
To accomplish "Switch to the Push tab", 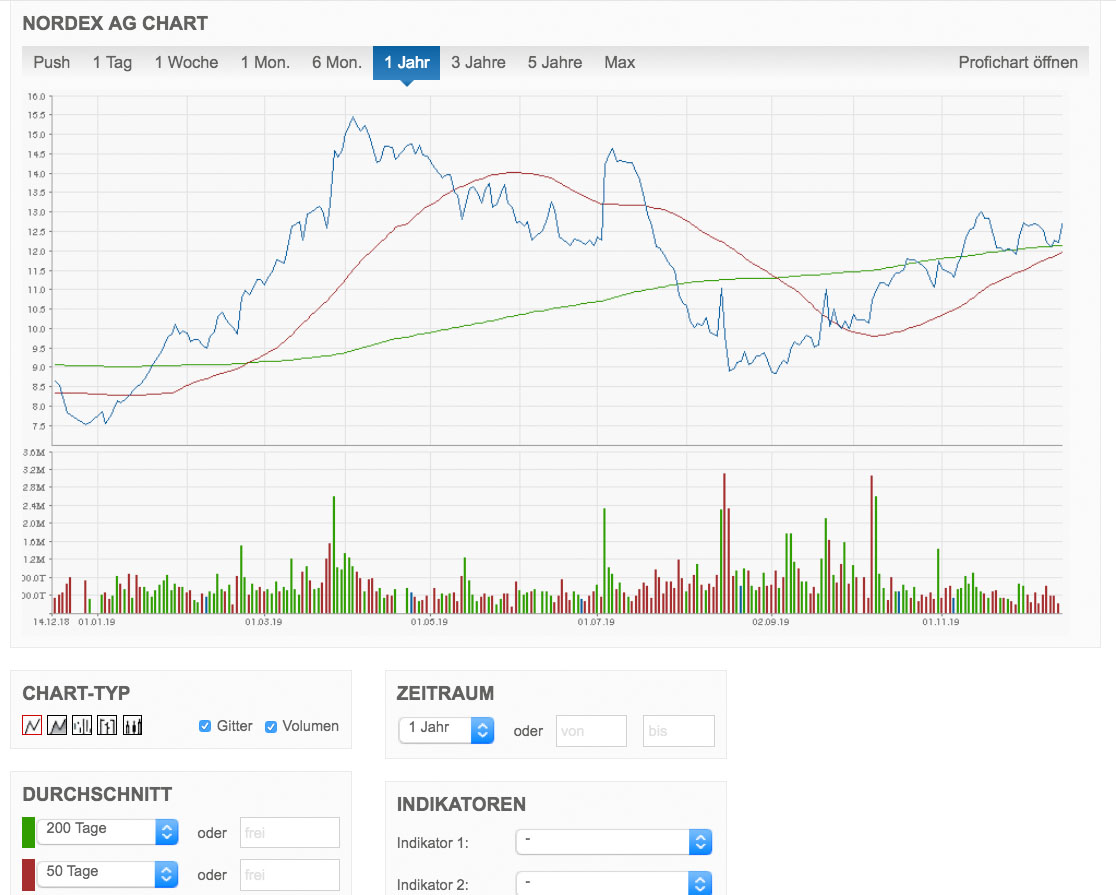I will tap(52, 63).
